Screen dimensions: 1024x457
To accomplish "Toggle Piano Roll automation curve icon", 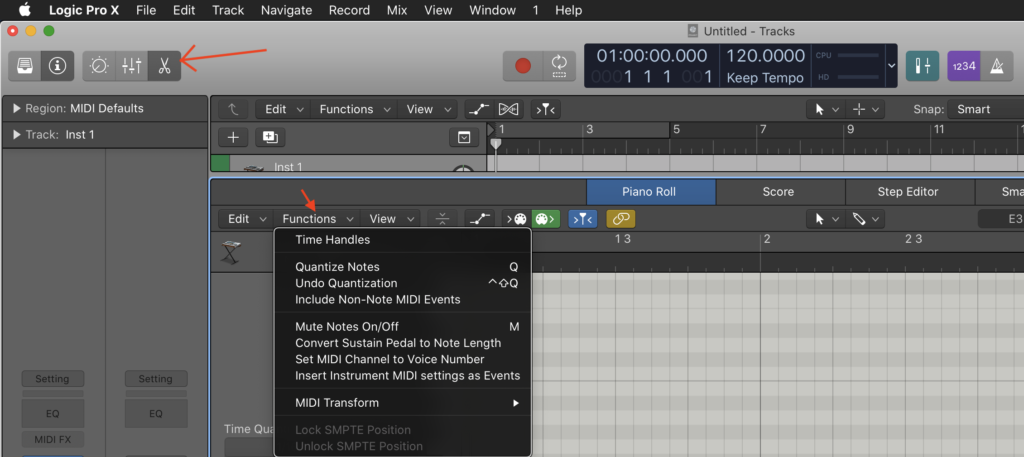I will point(479,219).
